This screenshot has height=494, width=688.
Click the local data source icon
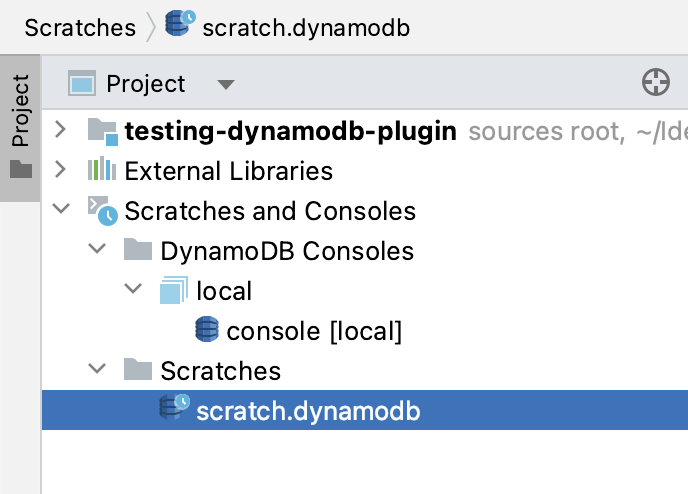pyautogui.click(x=174, y=290)
